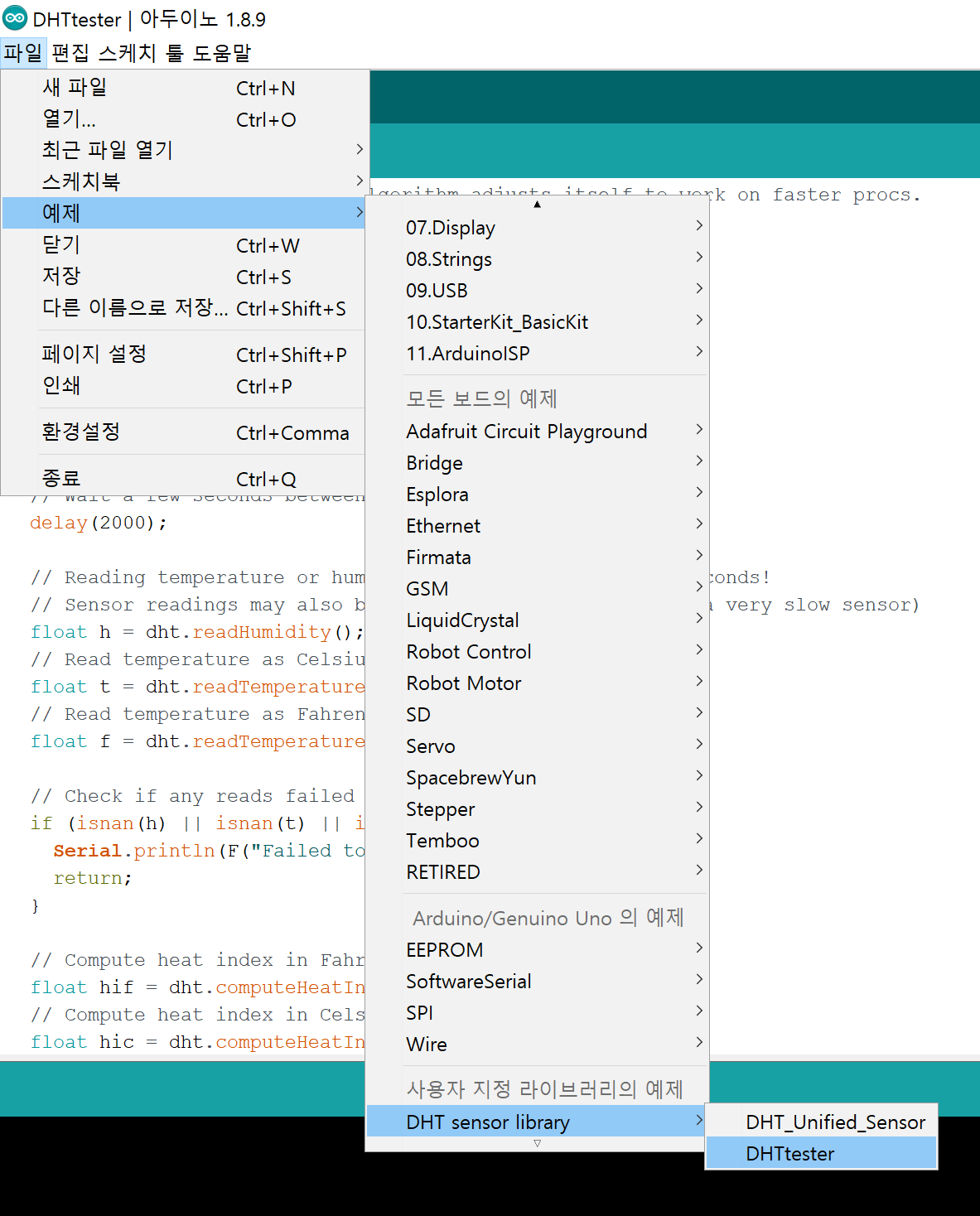The width and height of the screenshot is (980, 1216).
Task: Open LiquidCrystal examples submenu
Action: coord(537,620)
